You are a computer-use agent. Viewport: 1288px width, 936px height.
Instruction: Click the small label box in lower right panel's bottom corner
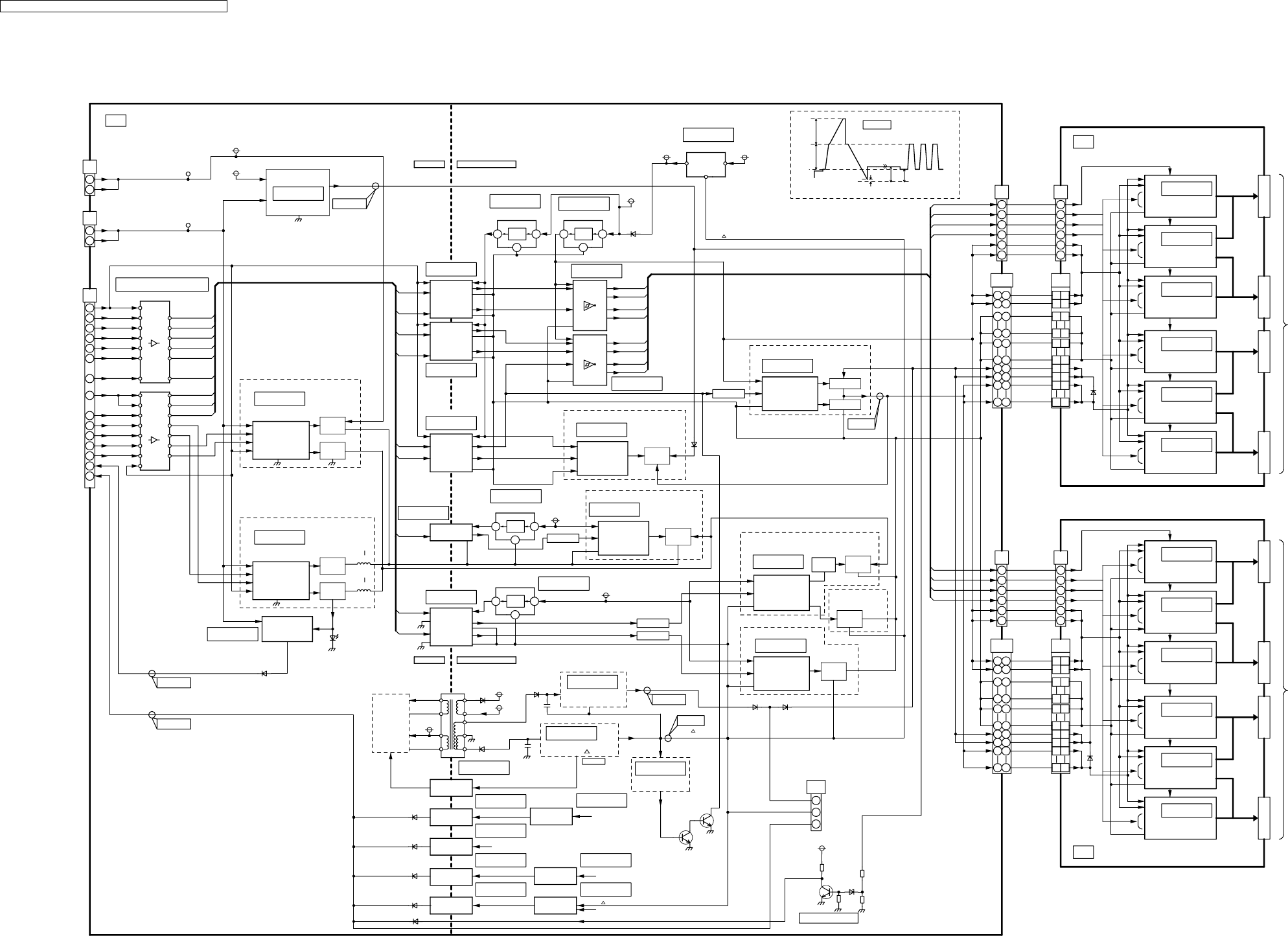(1083, 852)
